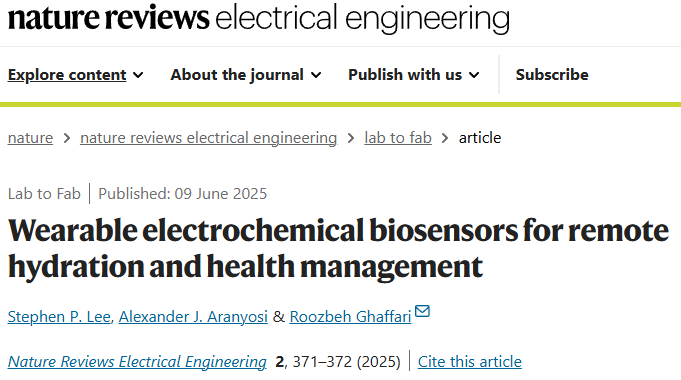Click the Subscribe link
The height and width of the screenshot is (380, 681).
click(x=552, y=75)
